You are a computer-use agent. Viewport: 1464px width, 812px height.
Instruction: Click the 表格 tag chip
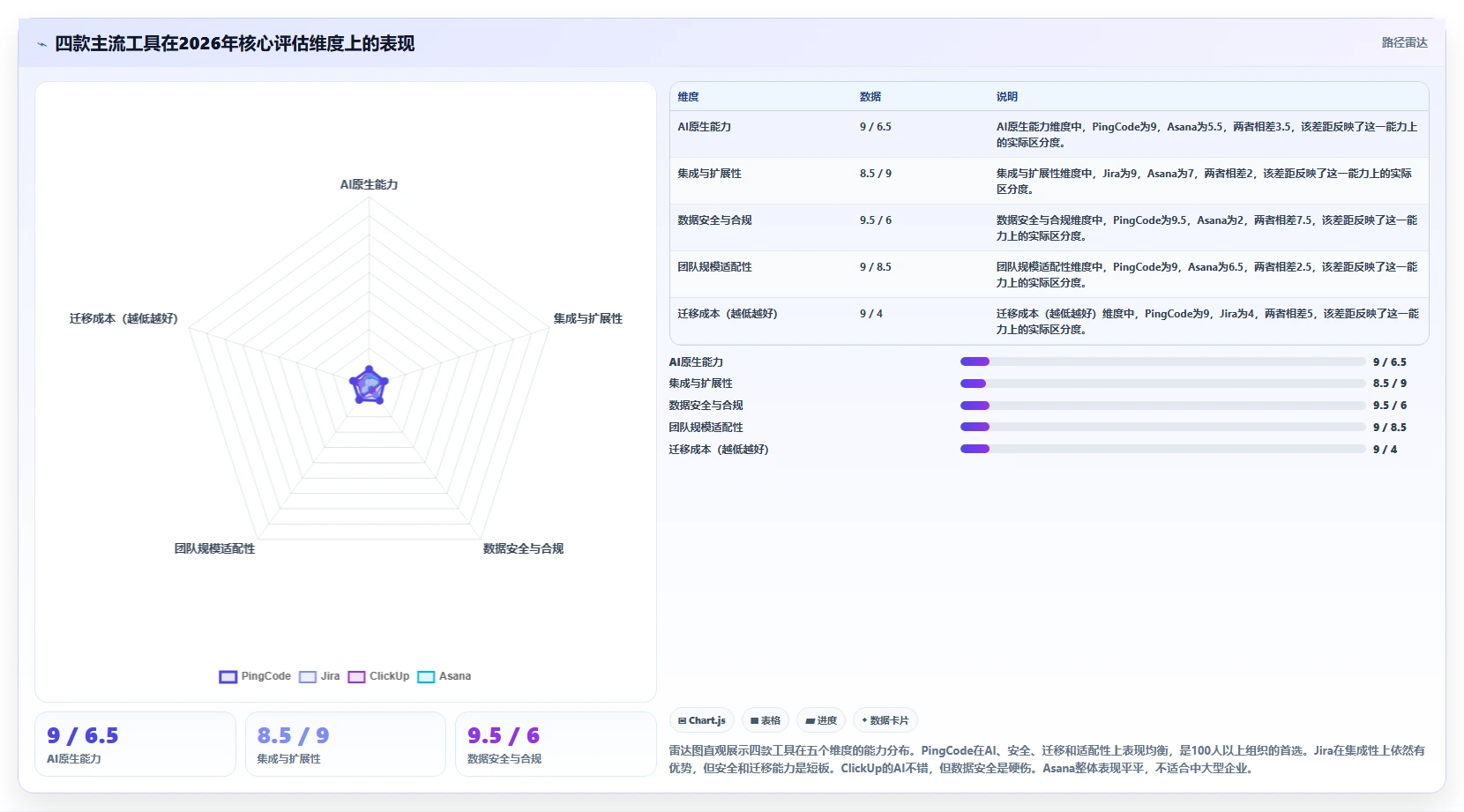(x=766, y=720)
